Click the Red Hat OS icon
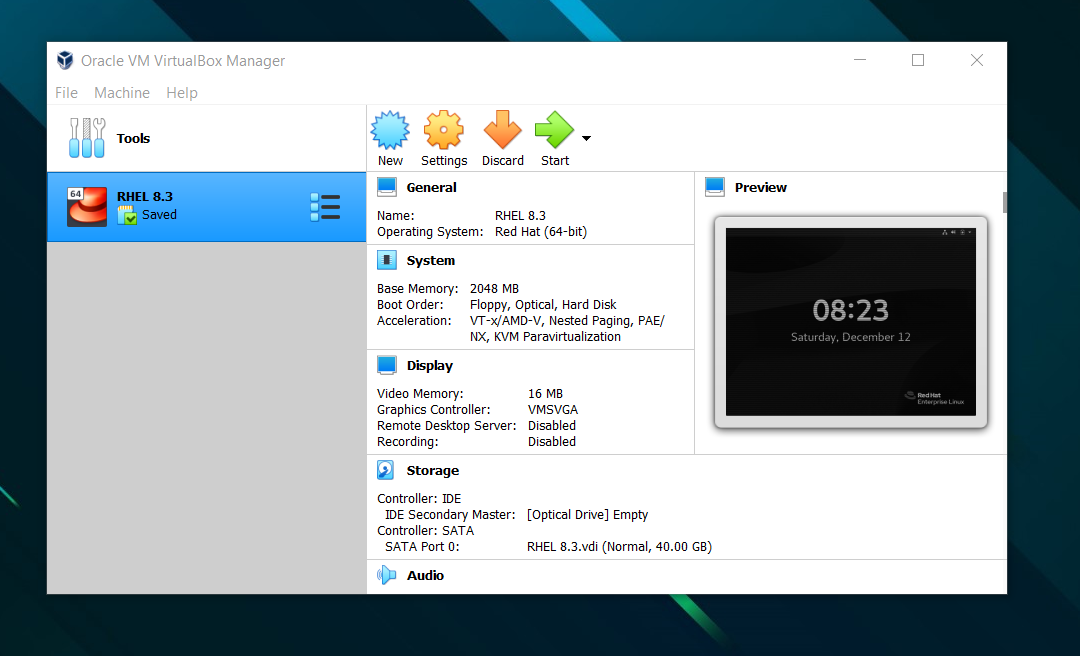The image size is (1080, 656). (x=87, y=207)
